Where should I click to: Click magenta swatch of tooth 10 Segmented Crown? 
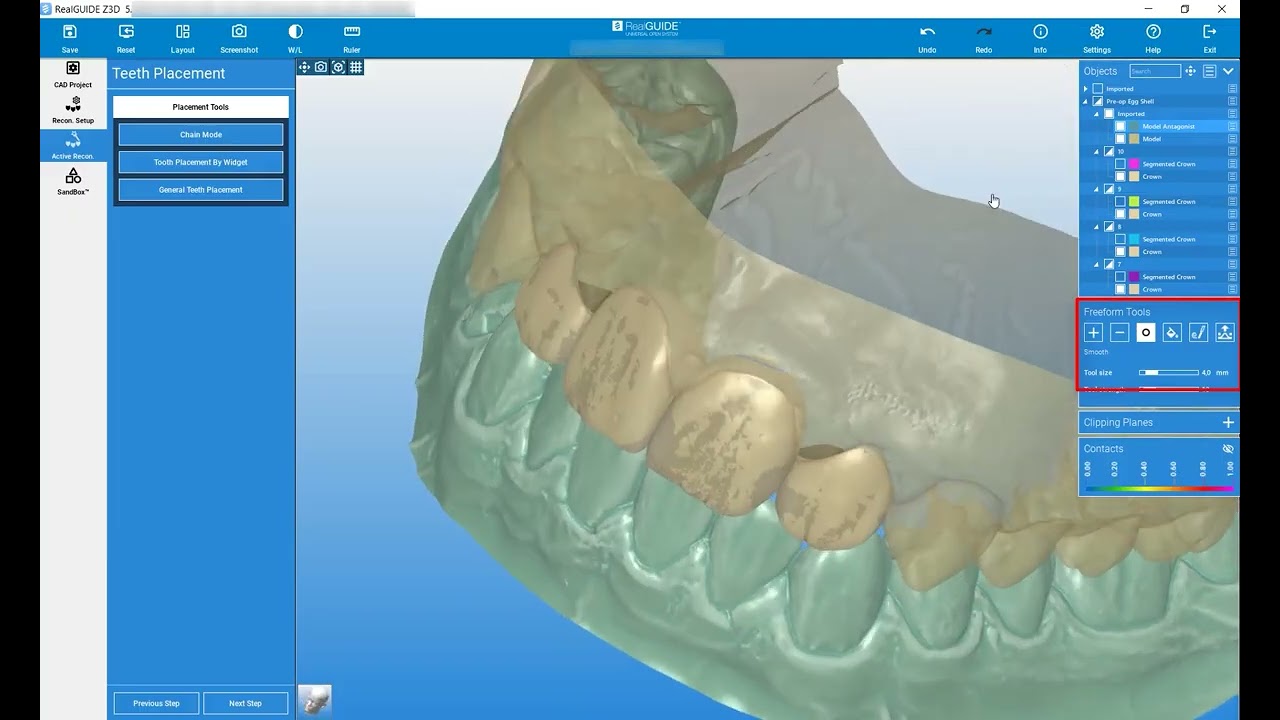click(1134, 164)
